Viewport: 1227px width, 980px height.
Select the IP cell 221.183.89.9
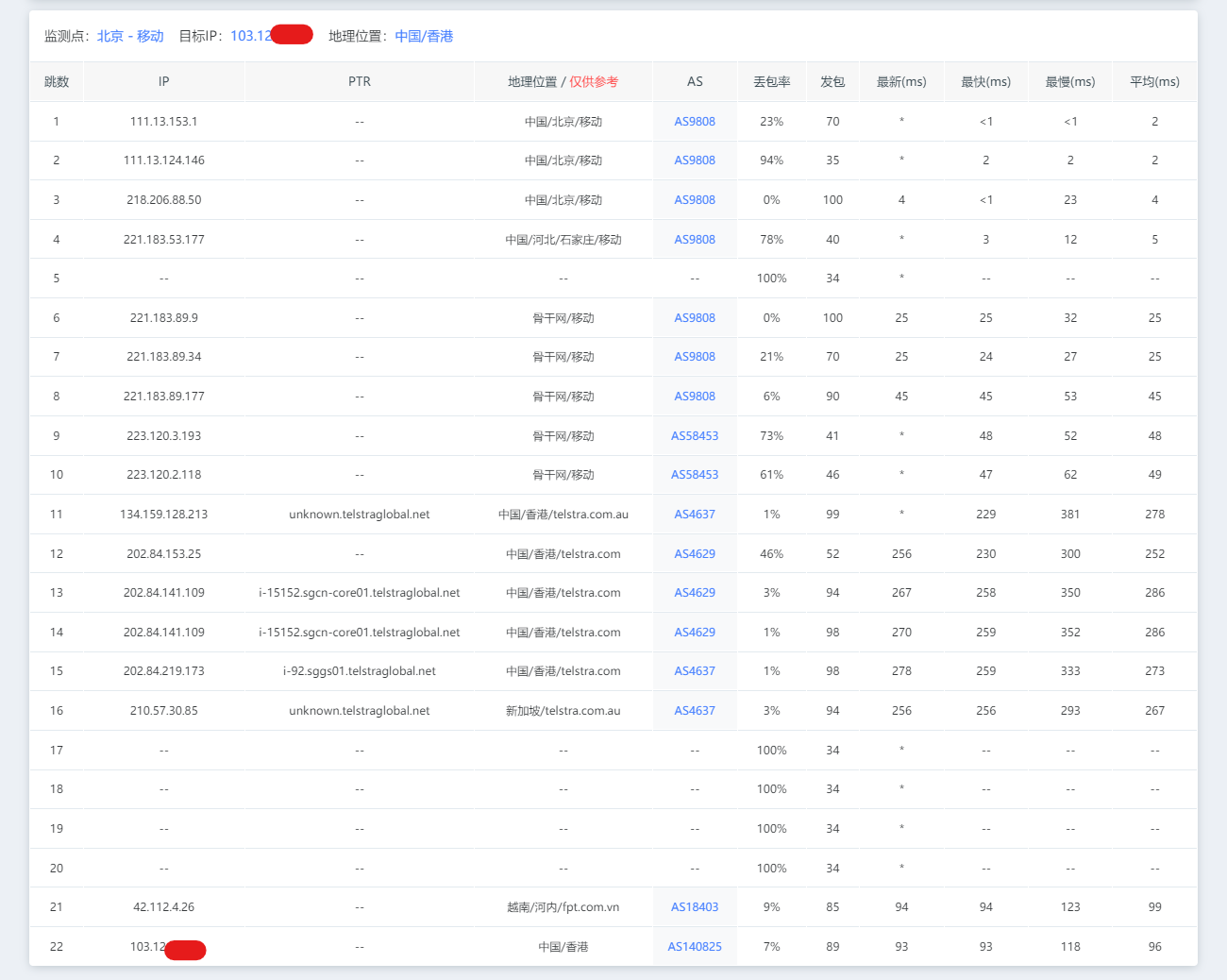[x=164, y=318]
